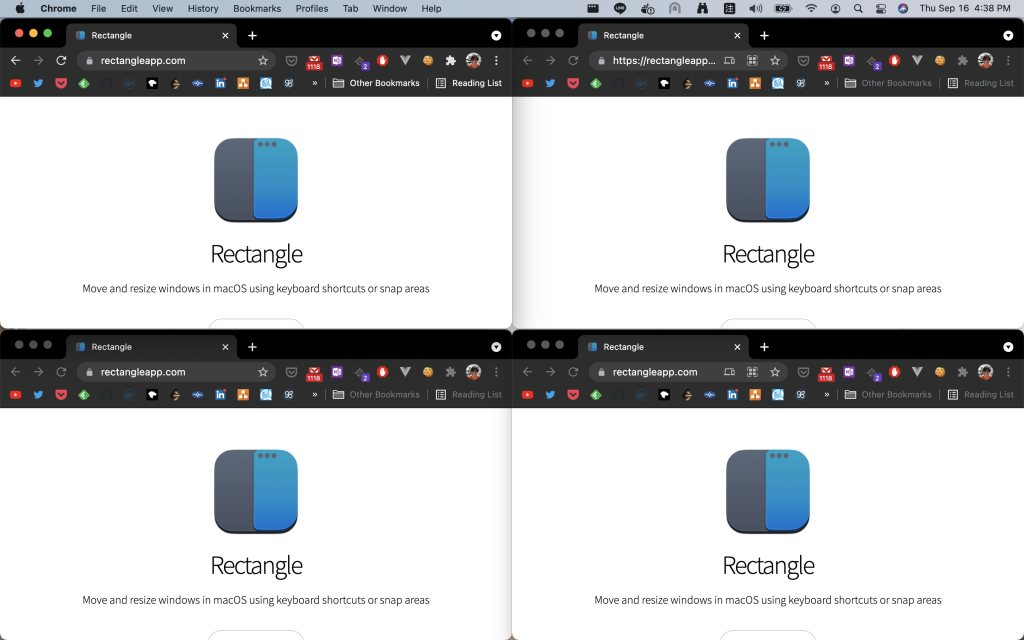The image size is (1024, 640).
Task: Open the Bookmarks menu in the menu bar
Action: click(x=257, y=8)
